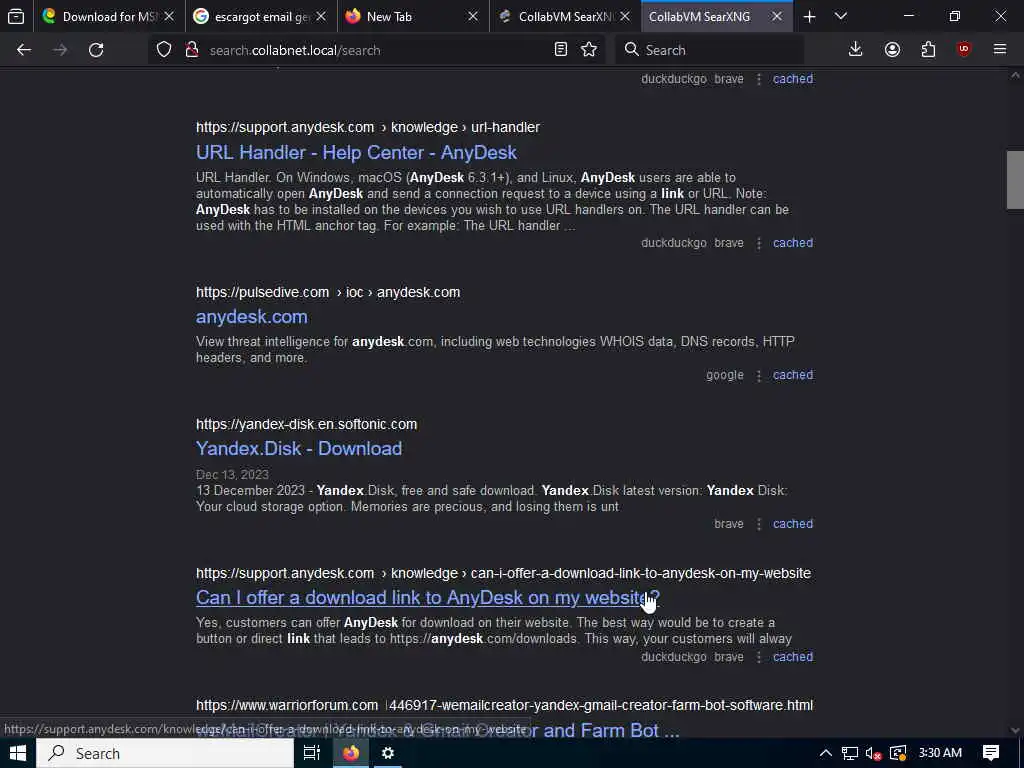Reload the current page

(96, 50)
